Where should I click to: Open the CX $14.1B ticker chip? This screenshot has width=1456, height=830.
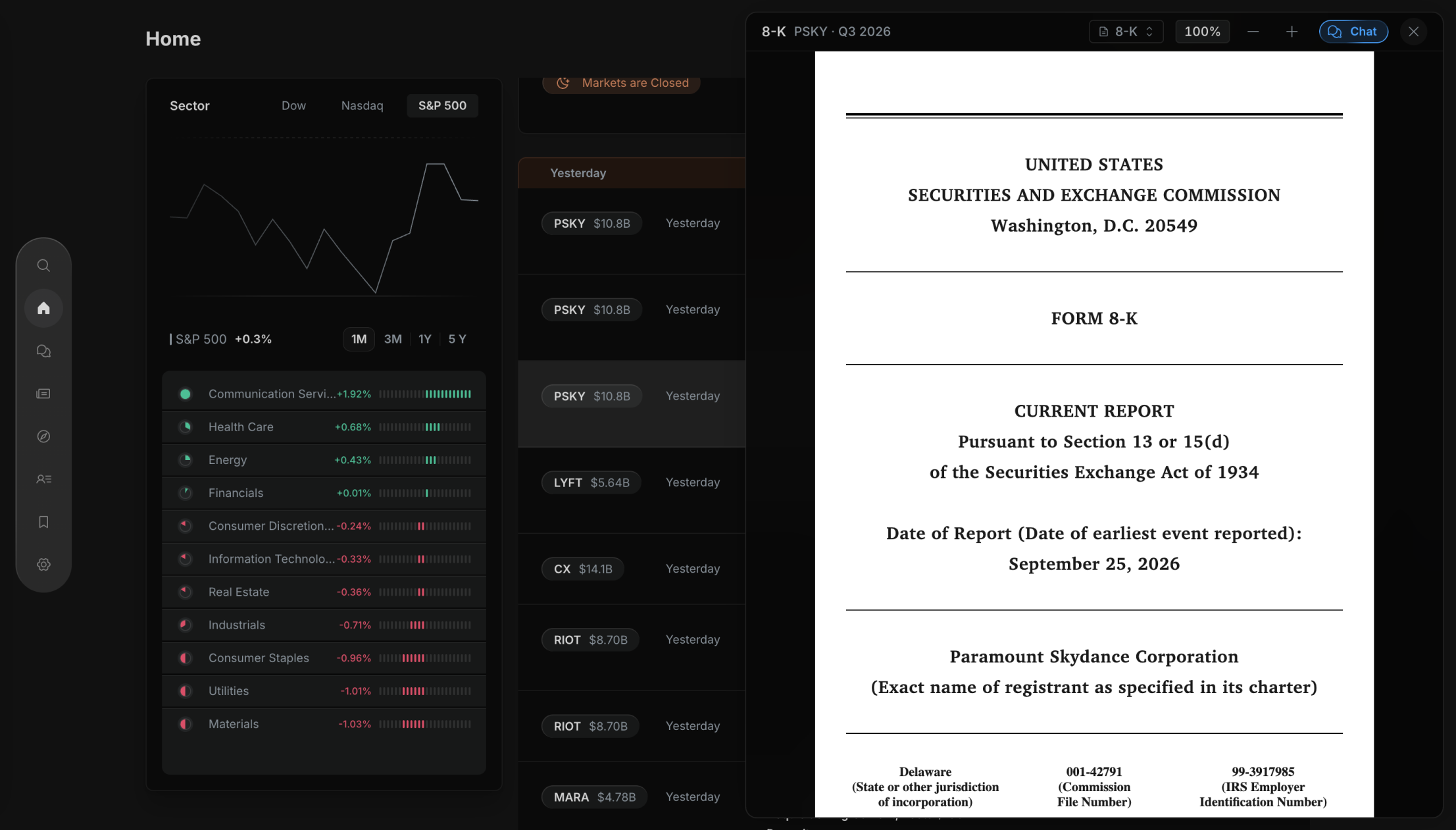(582, 569)
